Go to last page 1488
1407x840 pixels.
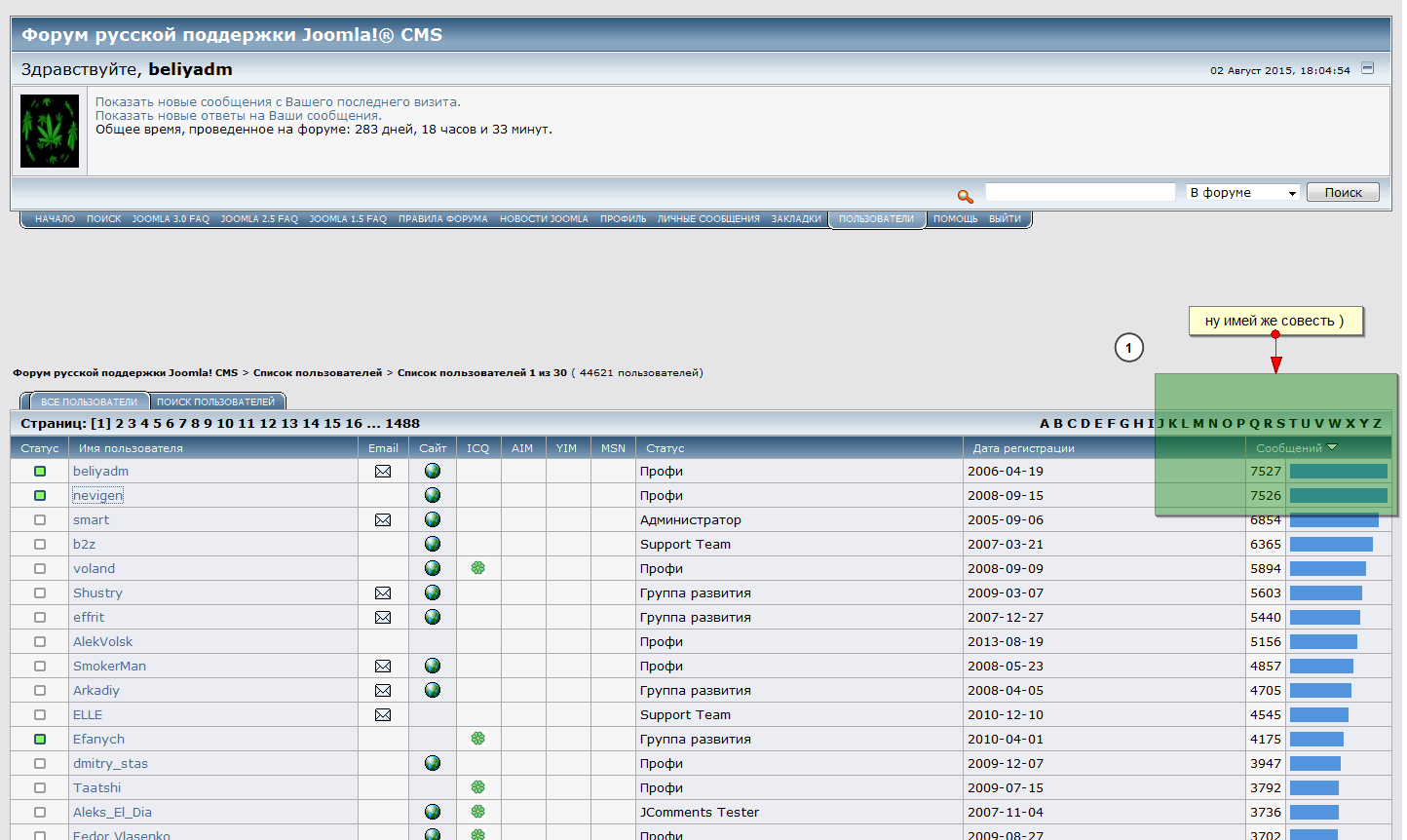click(402, 424)
